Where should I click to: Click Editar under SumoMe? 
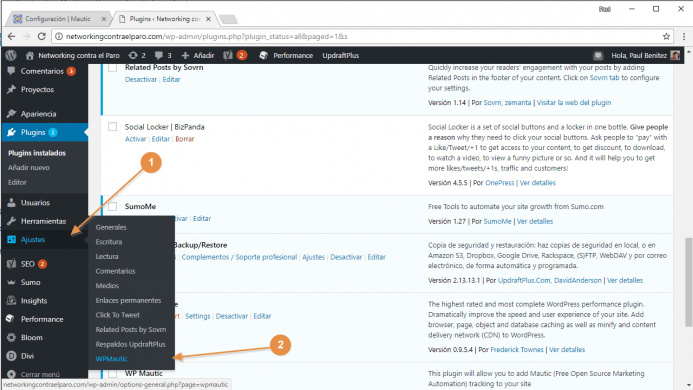coord(202,218)
